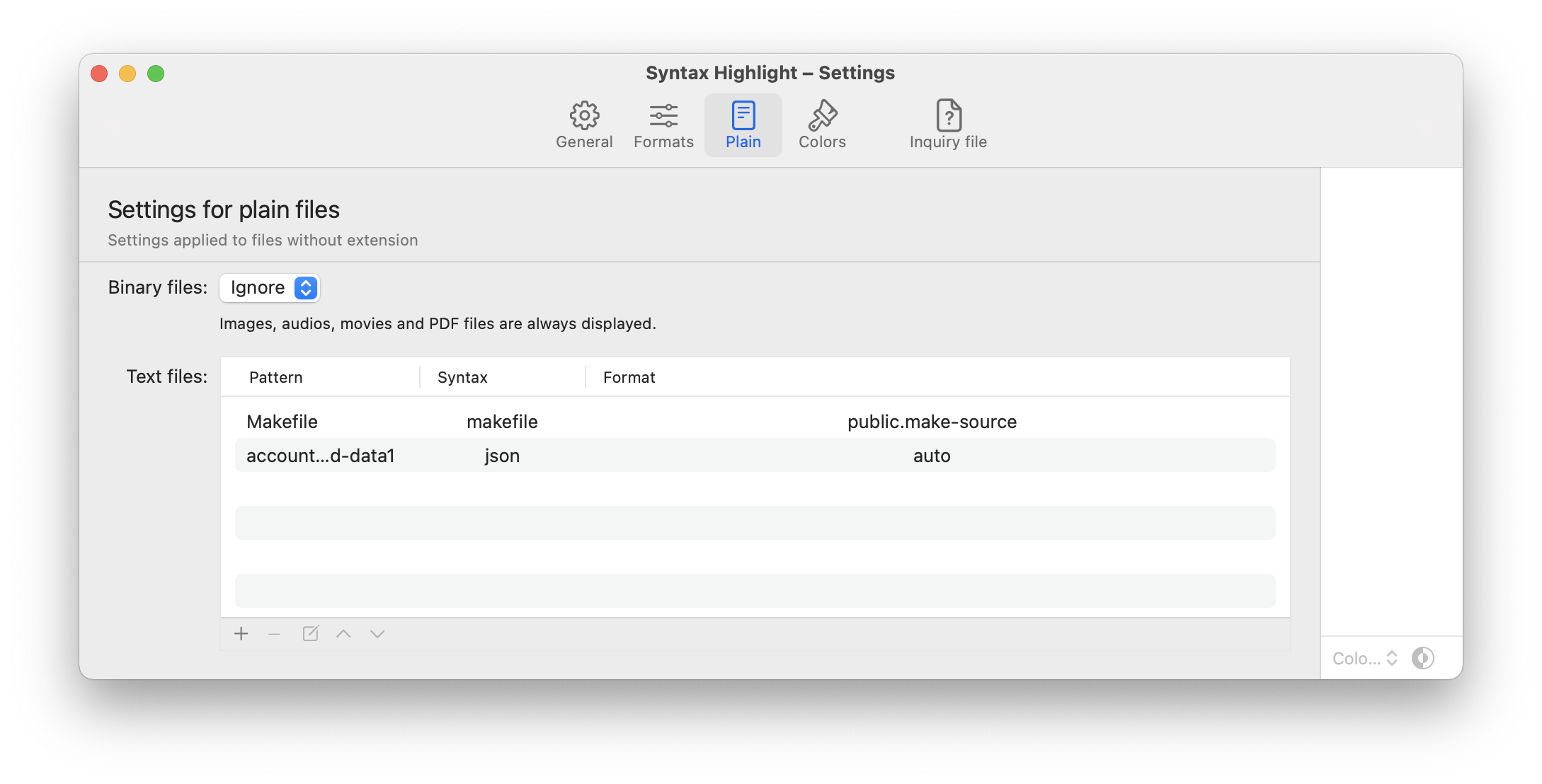Switch to the General settings tab
The height and width of the screenshot is (784, 1542).
point(584,122)
